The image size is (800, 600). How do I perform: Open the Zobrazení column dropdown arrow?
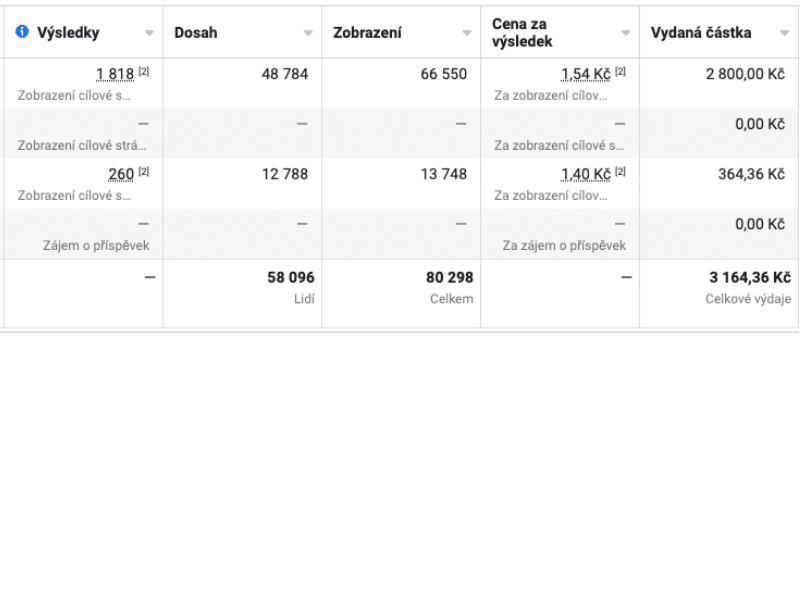[466, 33]
